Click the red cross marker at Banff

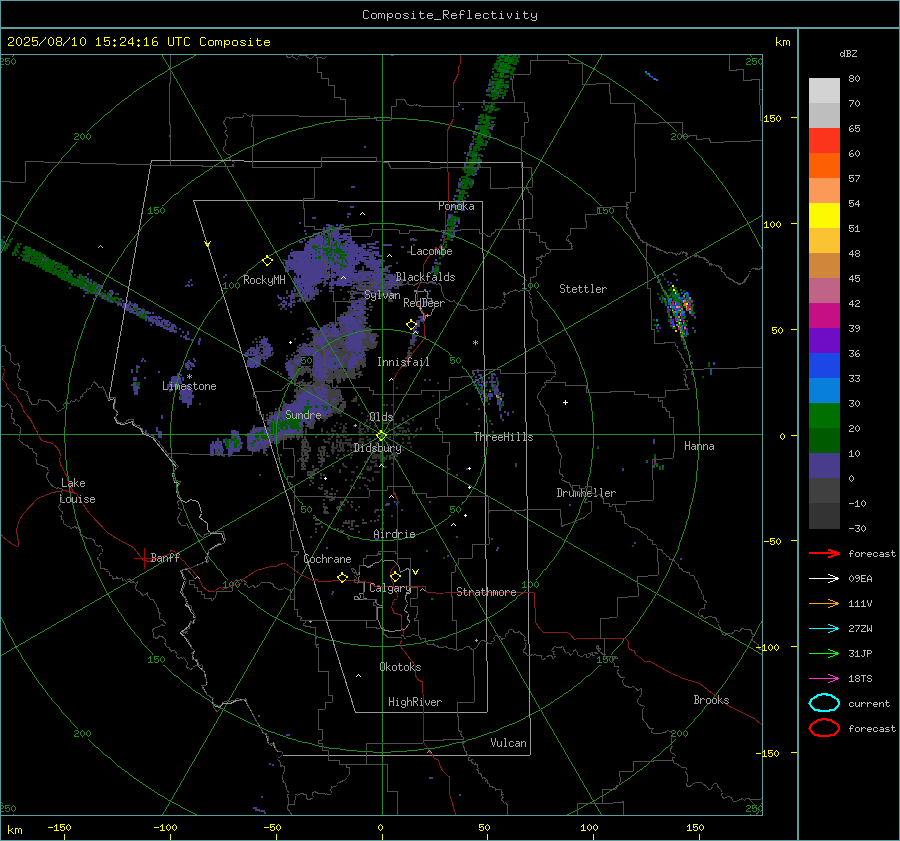point(142,558)
